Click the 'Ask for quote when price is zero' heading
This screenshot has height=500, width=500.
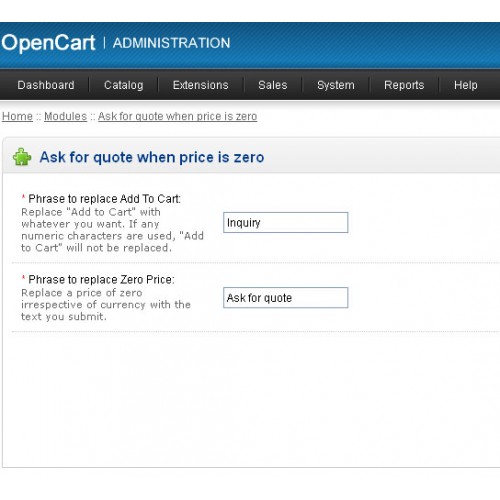click(152, 157)
